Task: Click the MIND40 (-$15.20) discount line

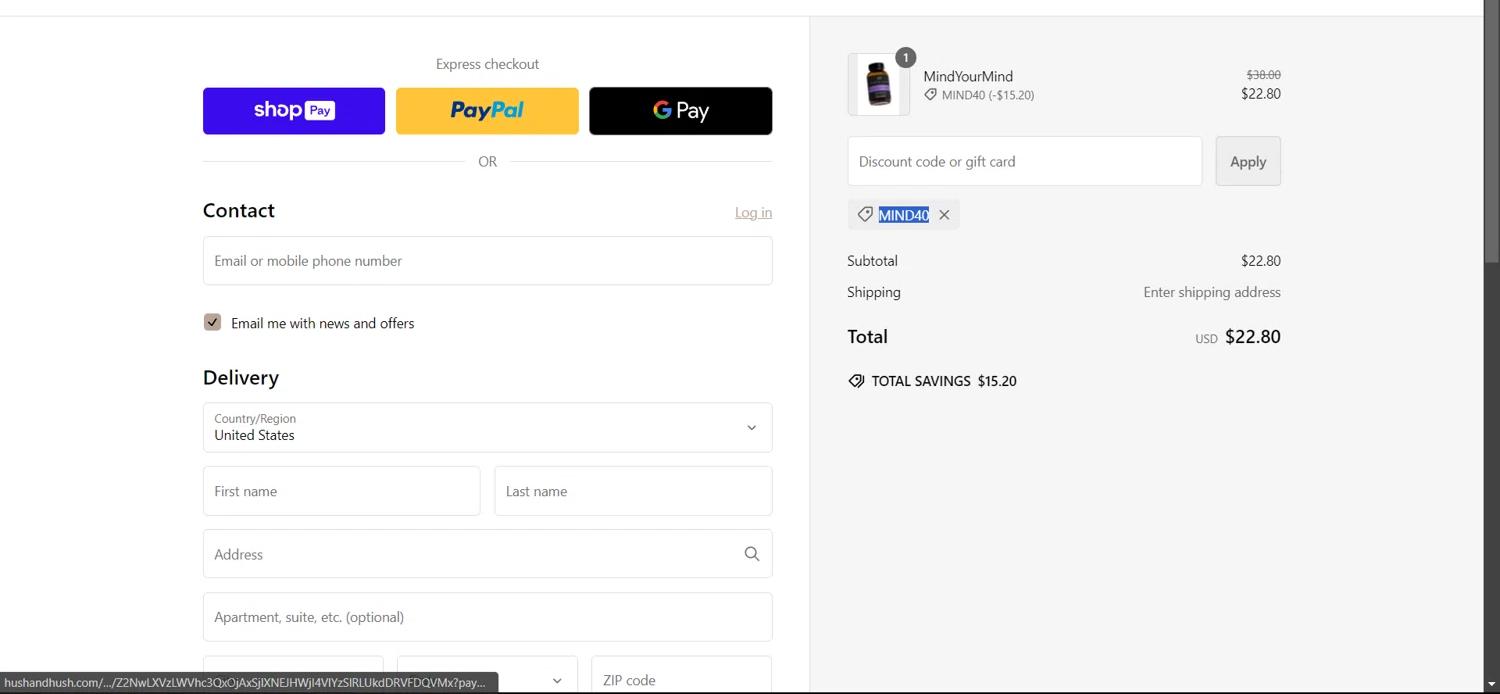Action: 979,95
